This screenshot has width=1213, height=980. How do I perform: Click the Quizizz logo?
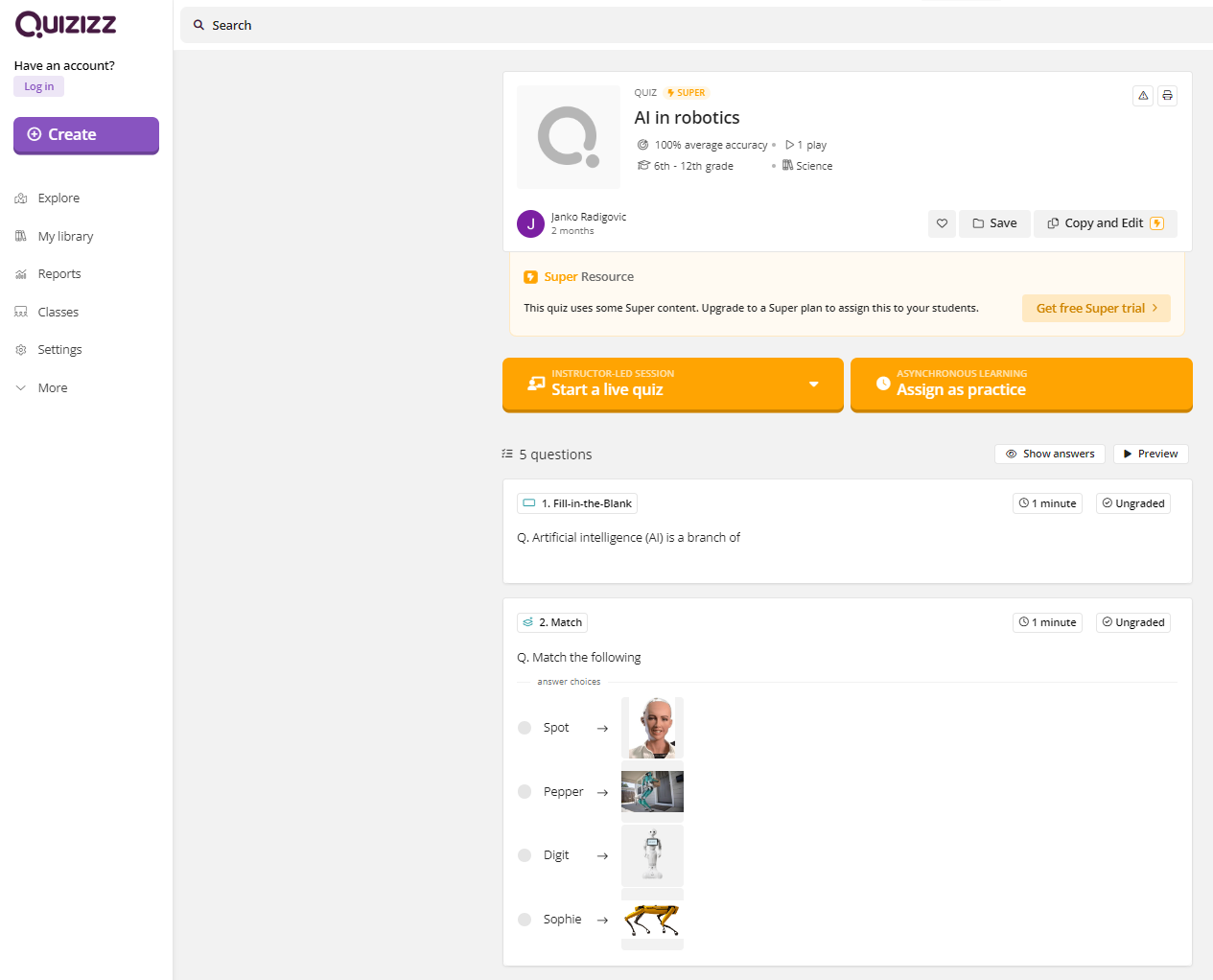click(x=65, y=24)
